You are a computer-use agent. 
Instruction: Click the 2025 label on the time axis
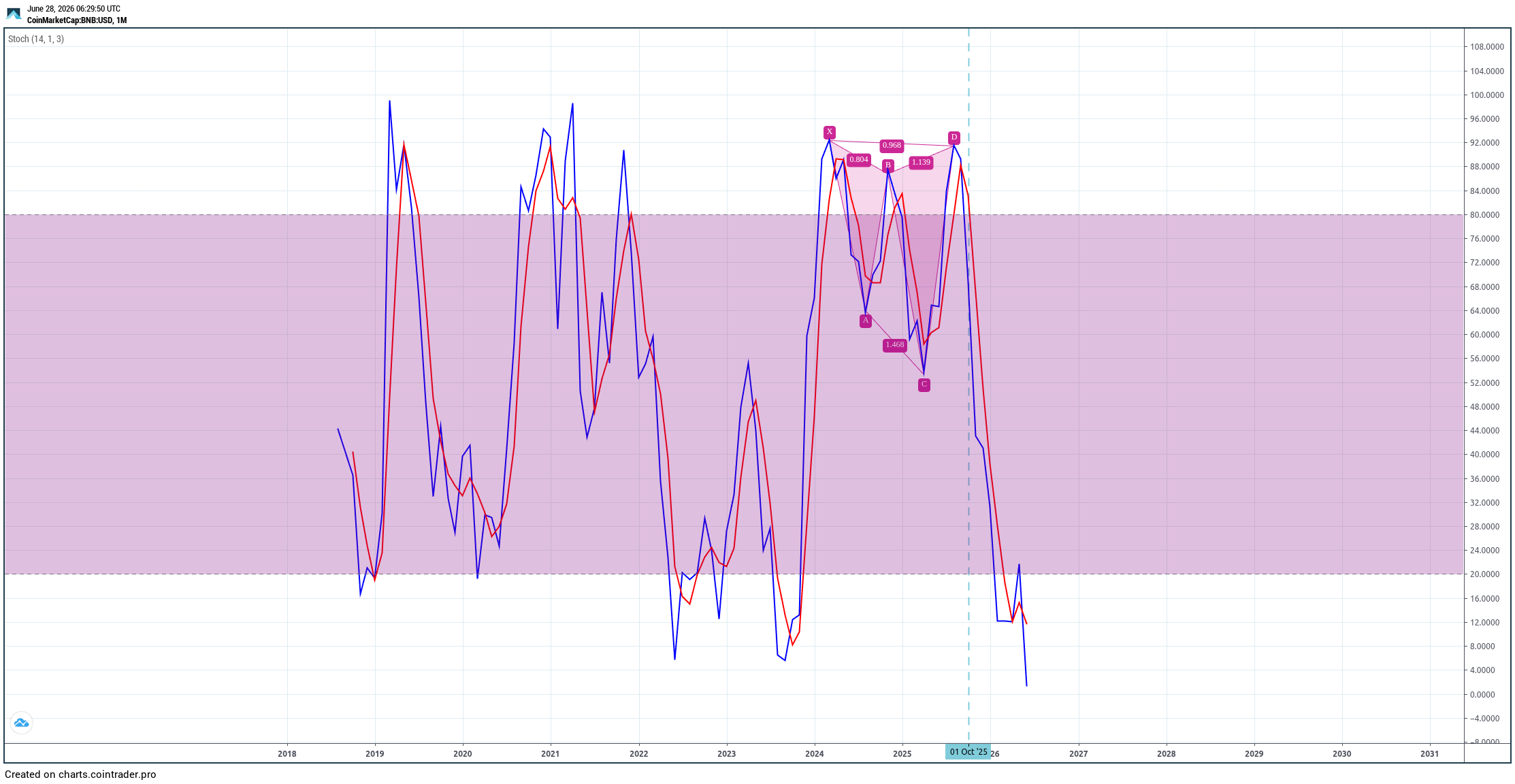(902, 754)
